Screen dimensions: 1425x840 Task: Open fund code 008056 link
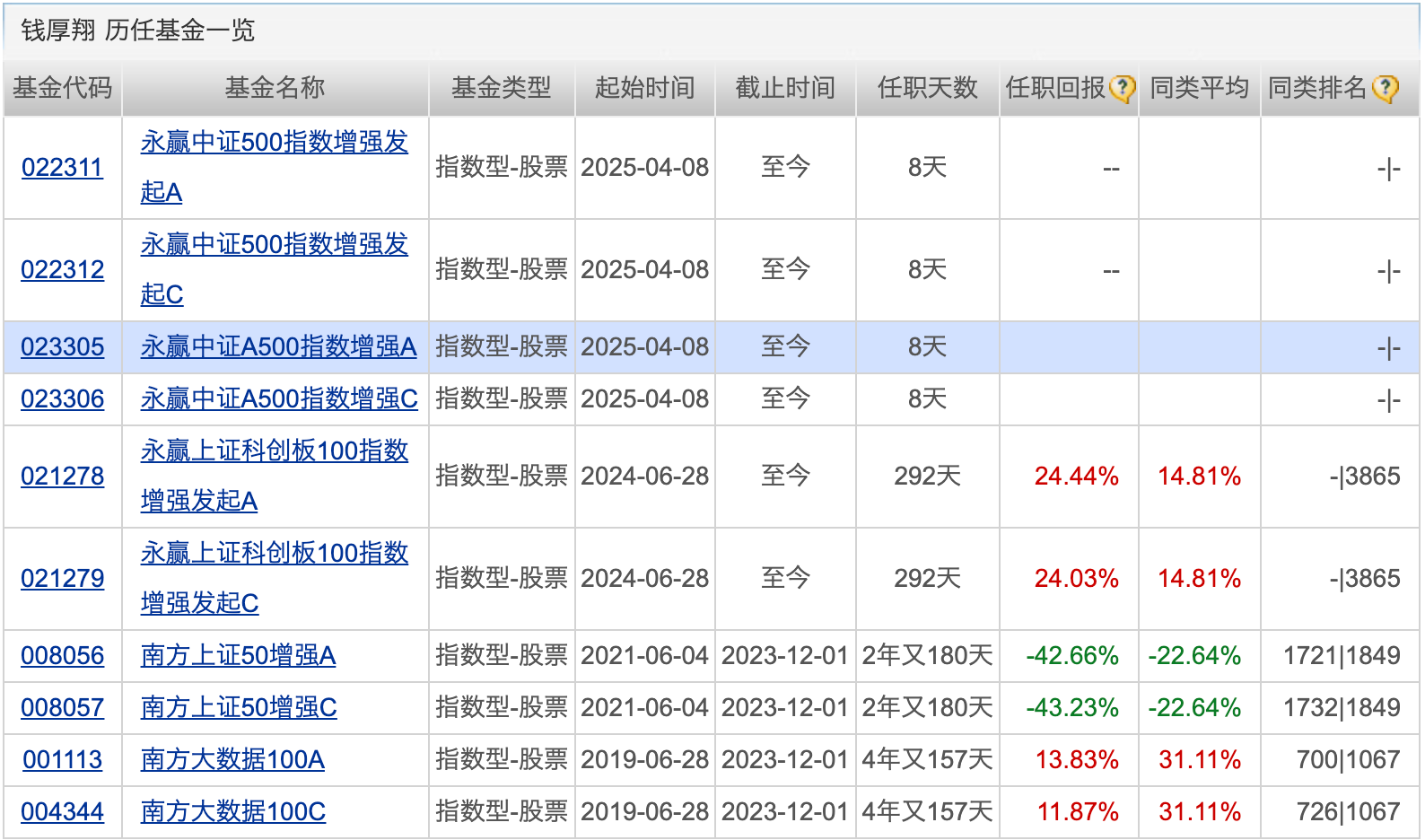click(62, 656)
